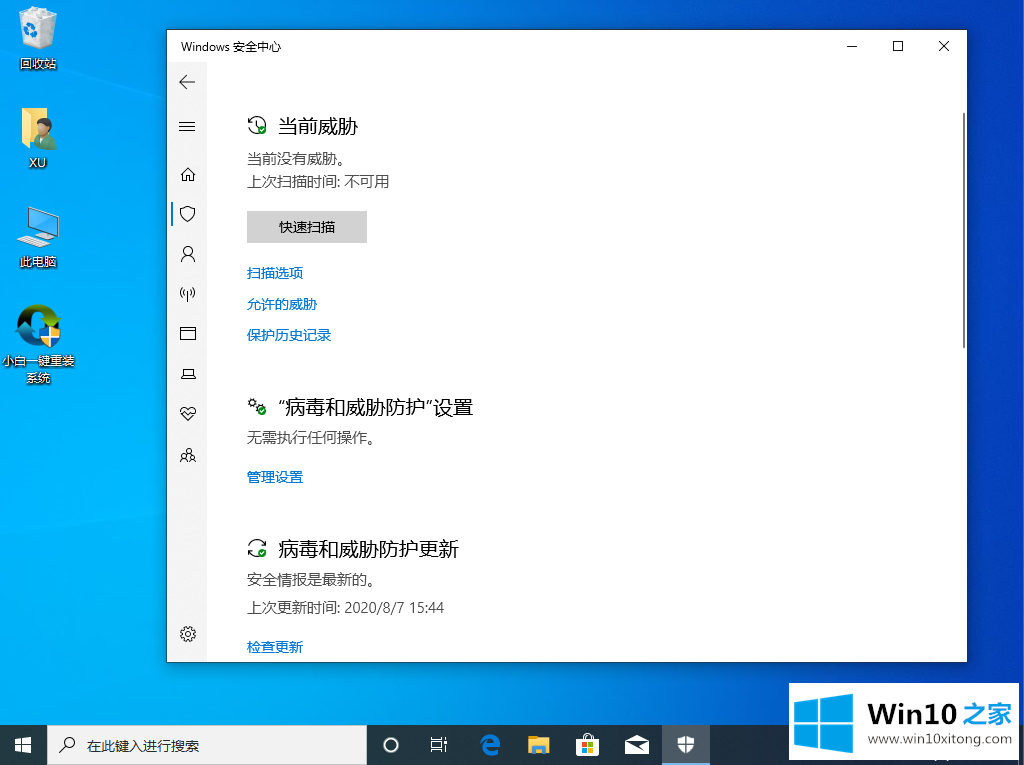Open the Home icon in sidebar
This screenshot has height=765, width=1024.
click(x=188, y=174)
